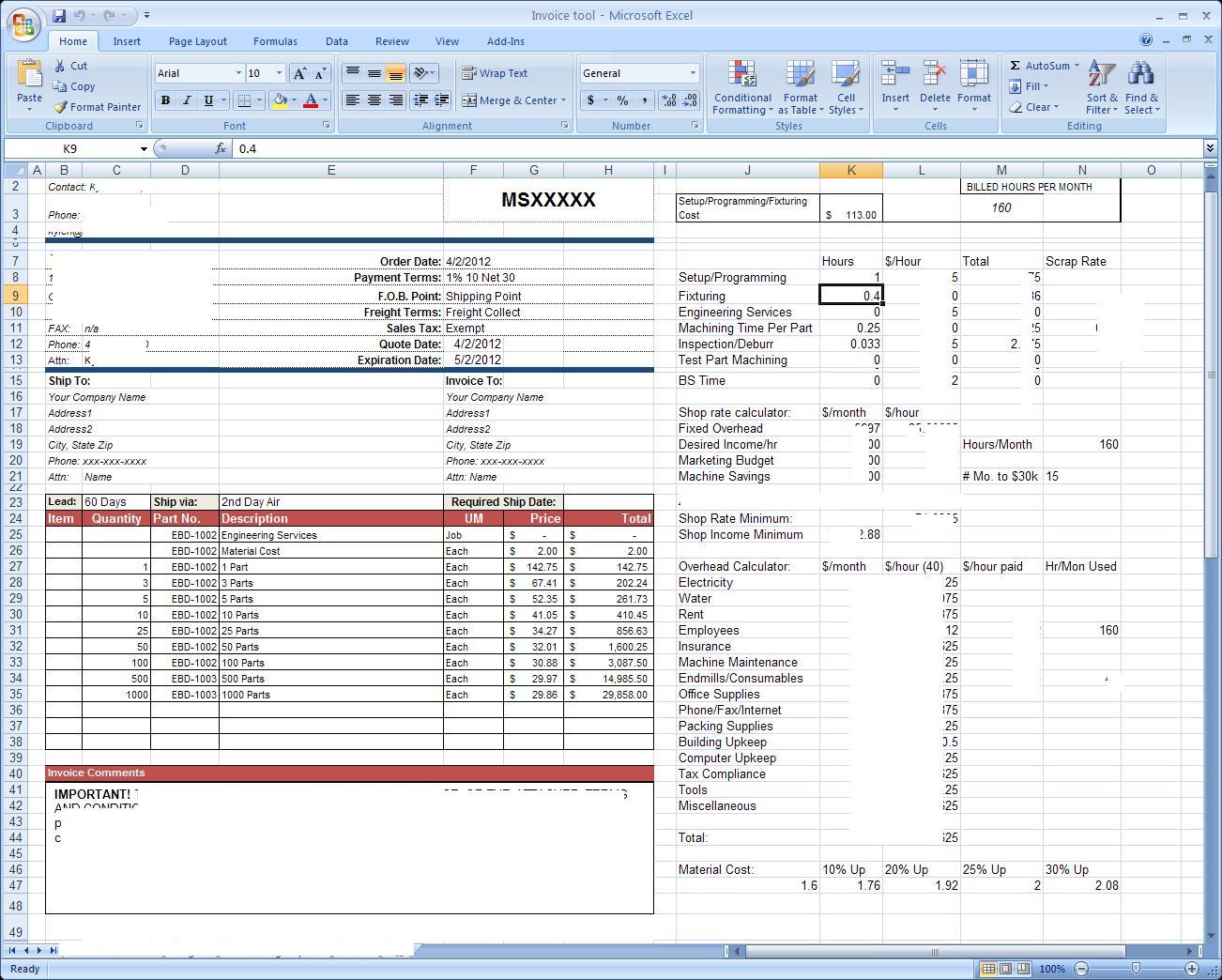This screenshot has height=980, width=1222.
Task: Click the Increase Font Size icon
Action: (299, 73)
